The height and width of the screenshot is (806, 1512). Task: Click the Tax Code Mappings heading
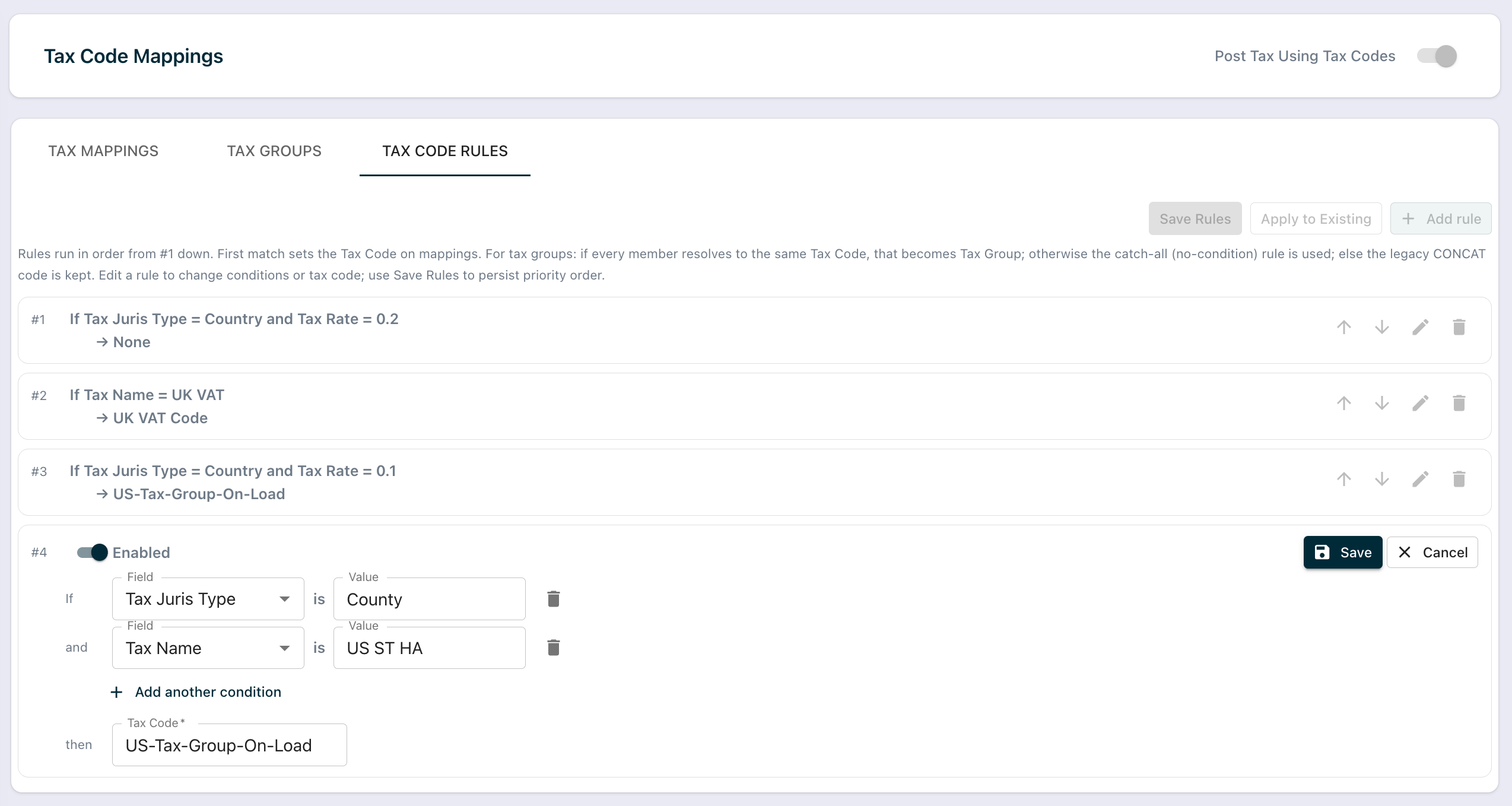click(134, 56)
